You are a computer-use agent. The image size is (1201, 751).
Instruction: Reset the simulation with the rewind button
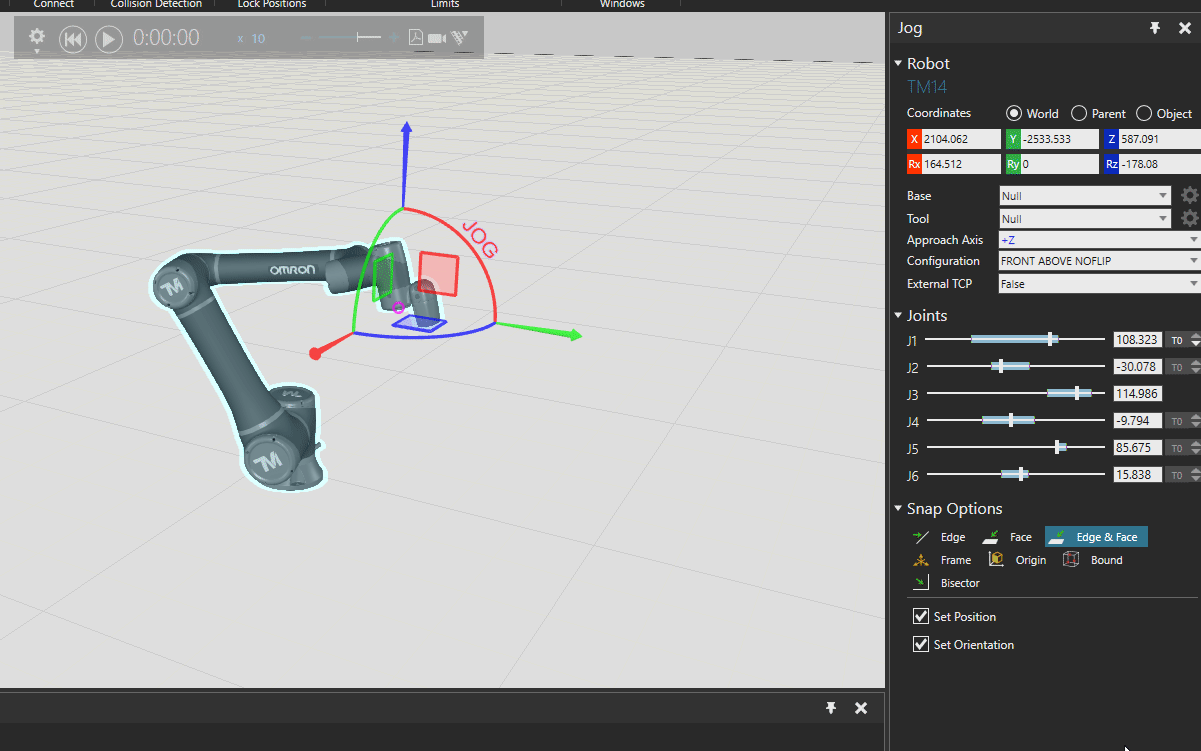point(73,39)
